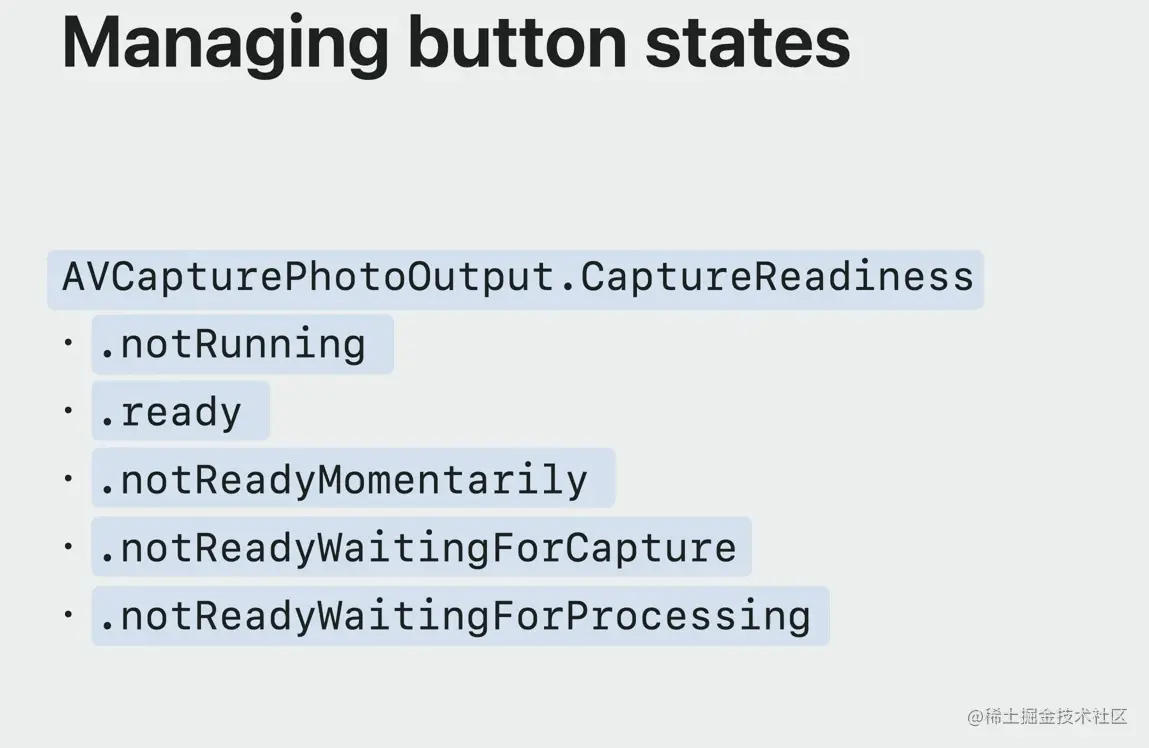Click the word button in the title
Image resolution: width=1149 pixels, height=748 pixels.
click(517, 44)
